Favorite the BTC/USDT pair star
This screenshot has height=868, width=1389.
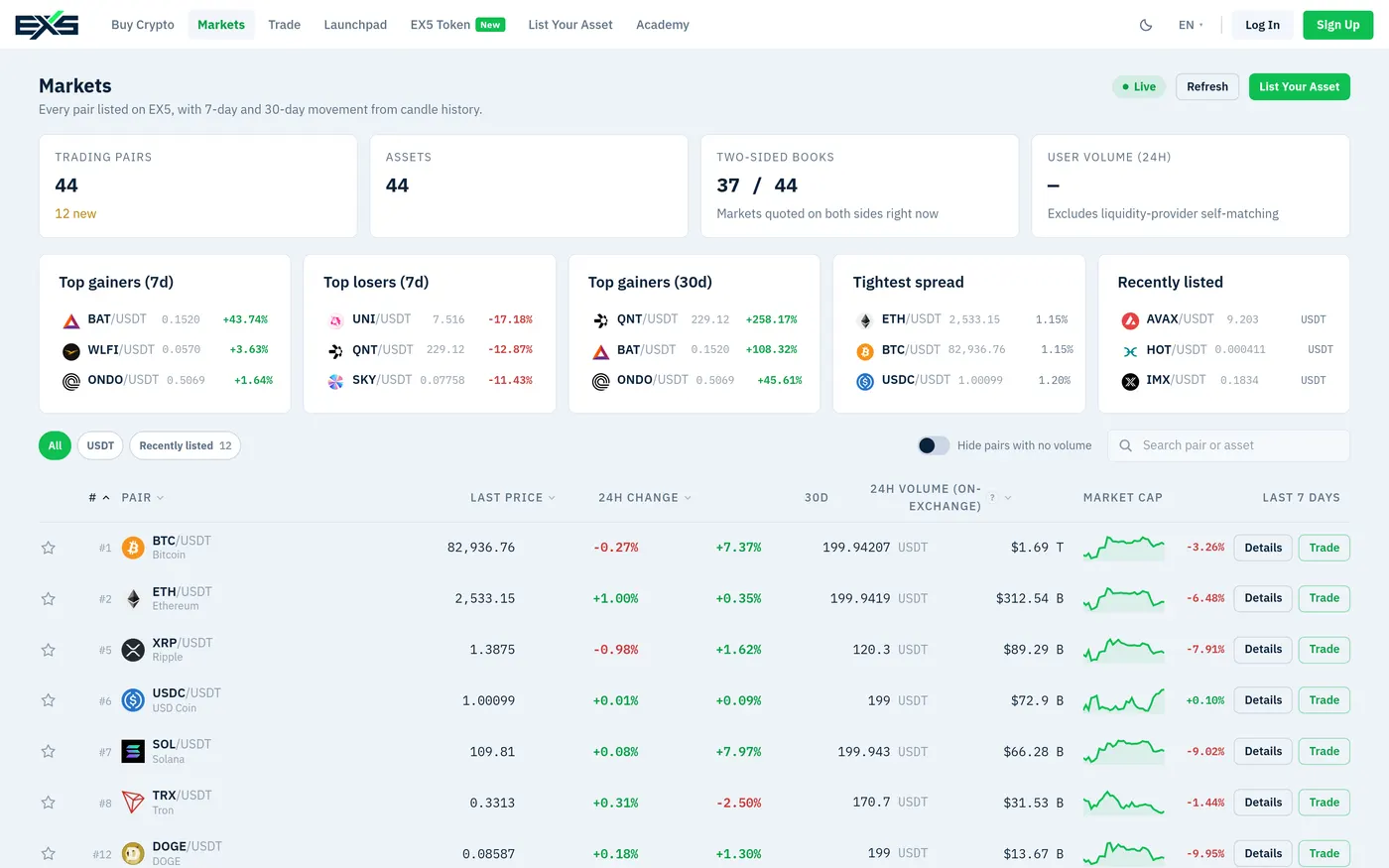(x=48, y=548)
